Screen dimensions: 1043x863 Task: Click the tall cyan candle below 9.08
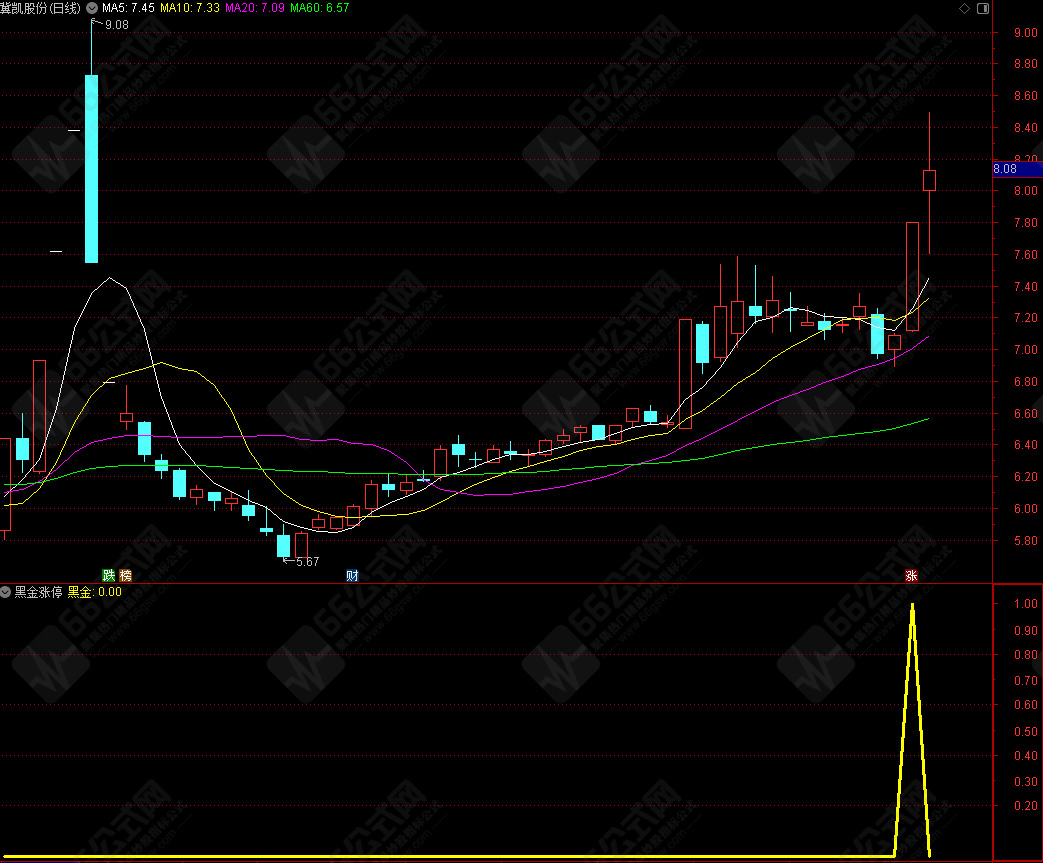click(92, 168)
